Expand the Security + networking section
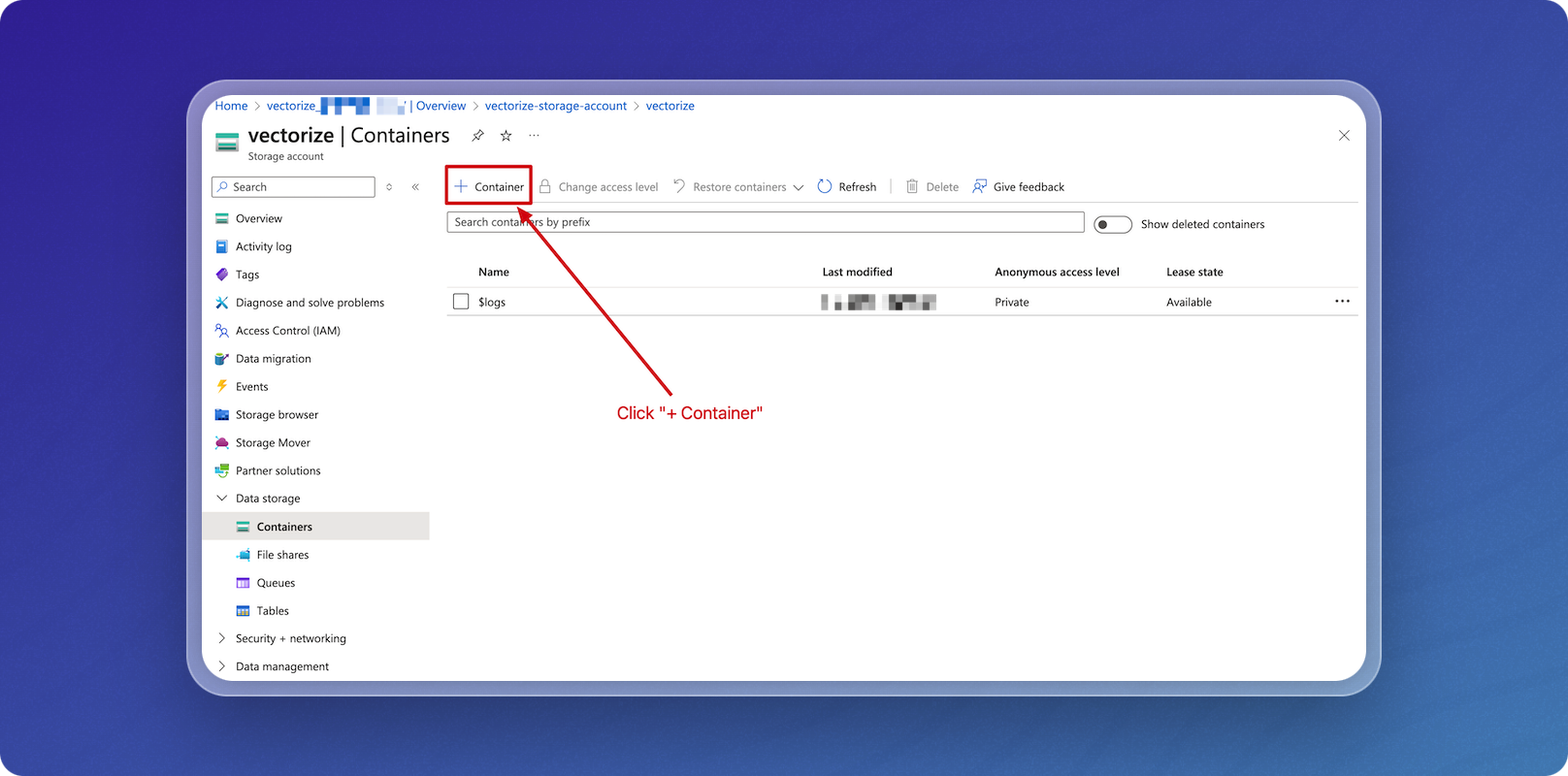1568x776 pixels. point(222,638)
